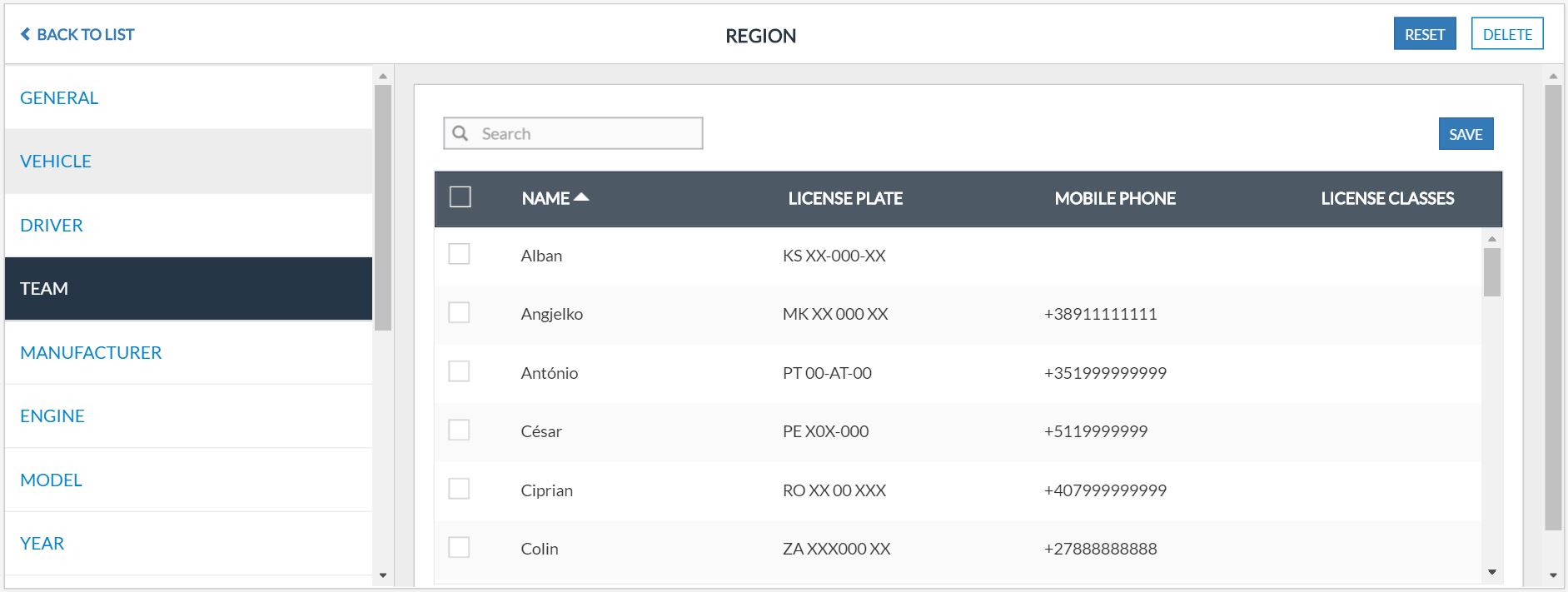The image size is (1568, 592).
Task: Click the Delete button
Action: coord(1506,34)
